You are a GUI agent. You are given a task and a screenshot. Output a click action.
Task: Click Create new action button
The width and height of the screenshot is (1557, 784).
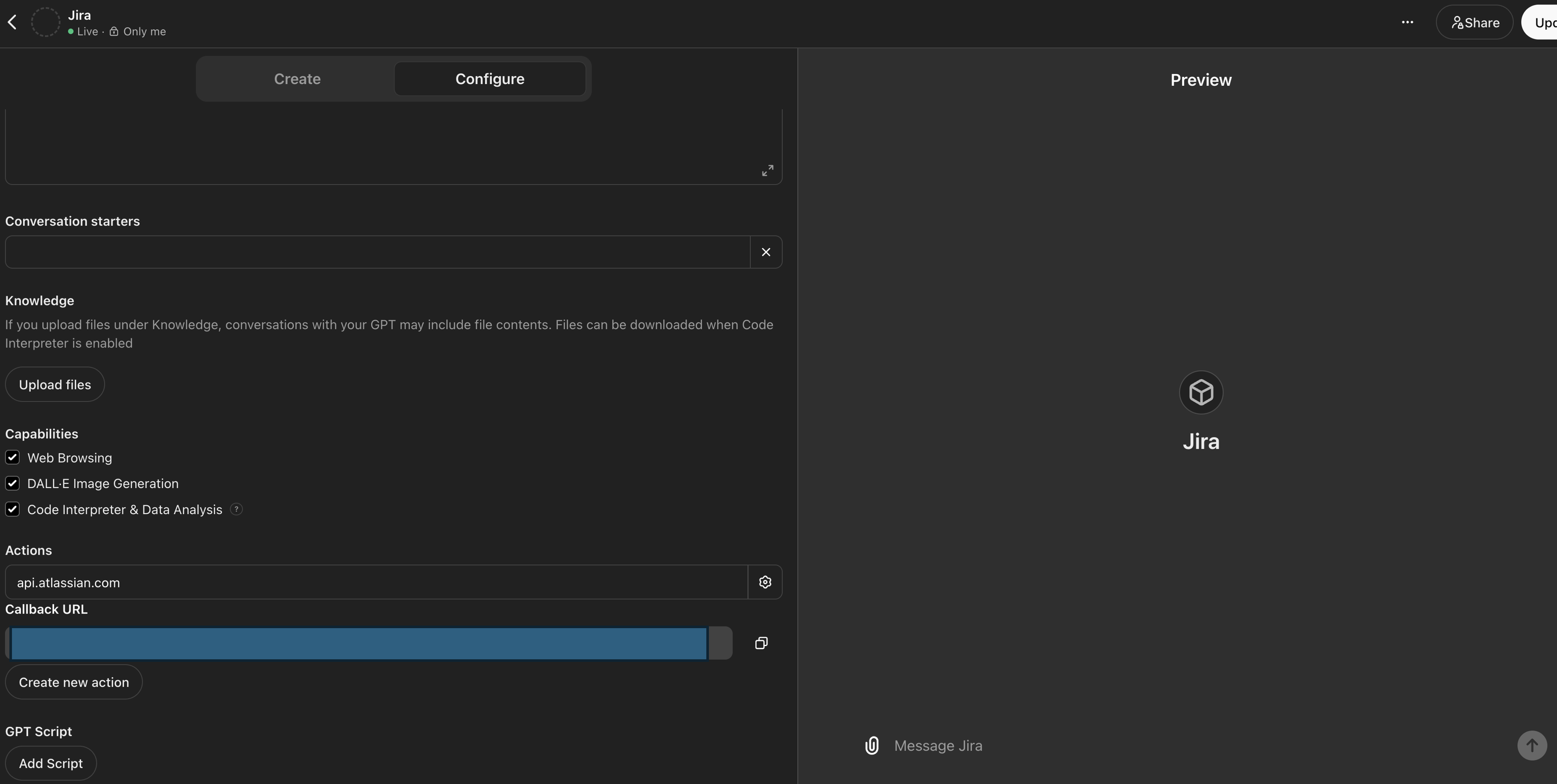[74, 682]
